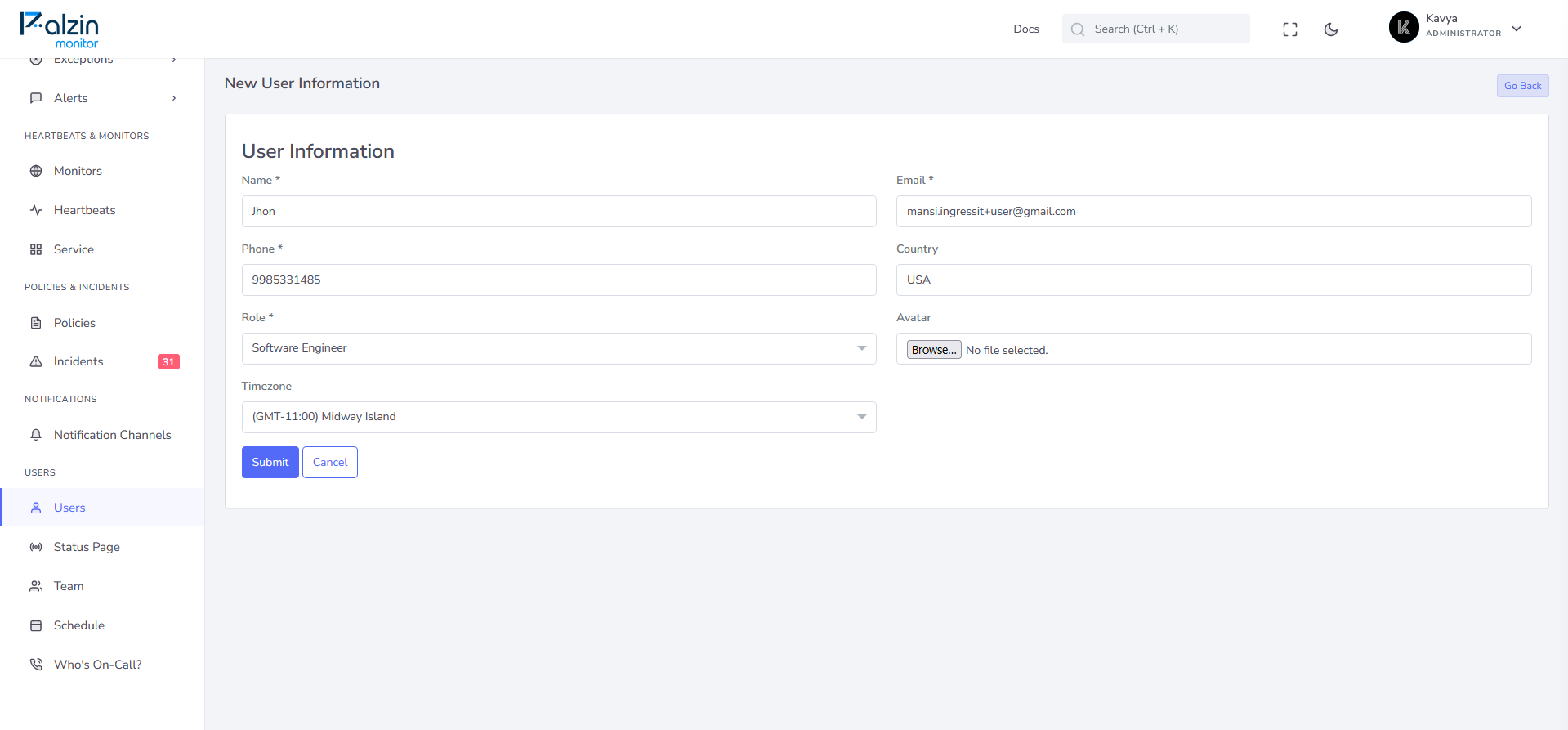
Task: Cancel the new user form
Action: (330, 462)
